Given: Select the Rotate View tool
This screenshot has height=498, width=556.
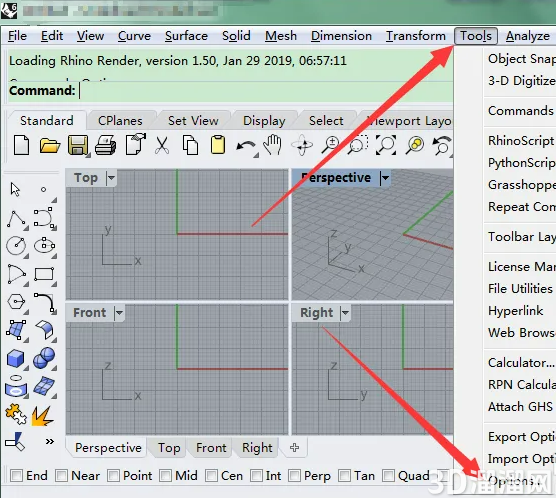Looking at the screenshot, I should [302, 145].
